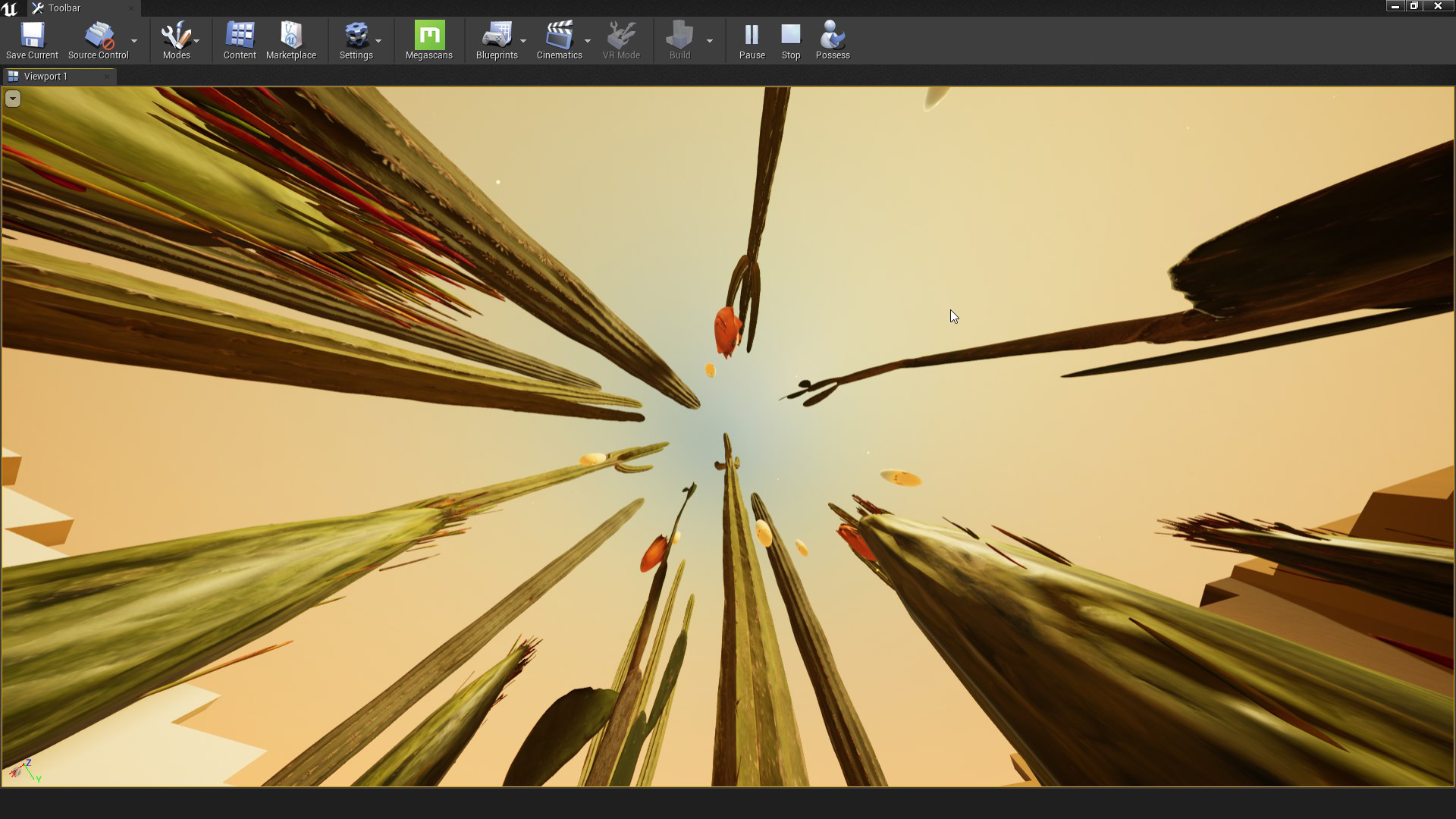Click the Possess player icon

(x=833, y=36)
